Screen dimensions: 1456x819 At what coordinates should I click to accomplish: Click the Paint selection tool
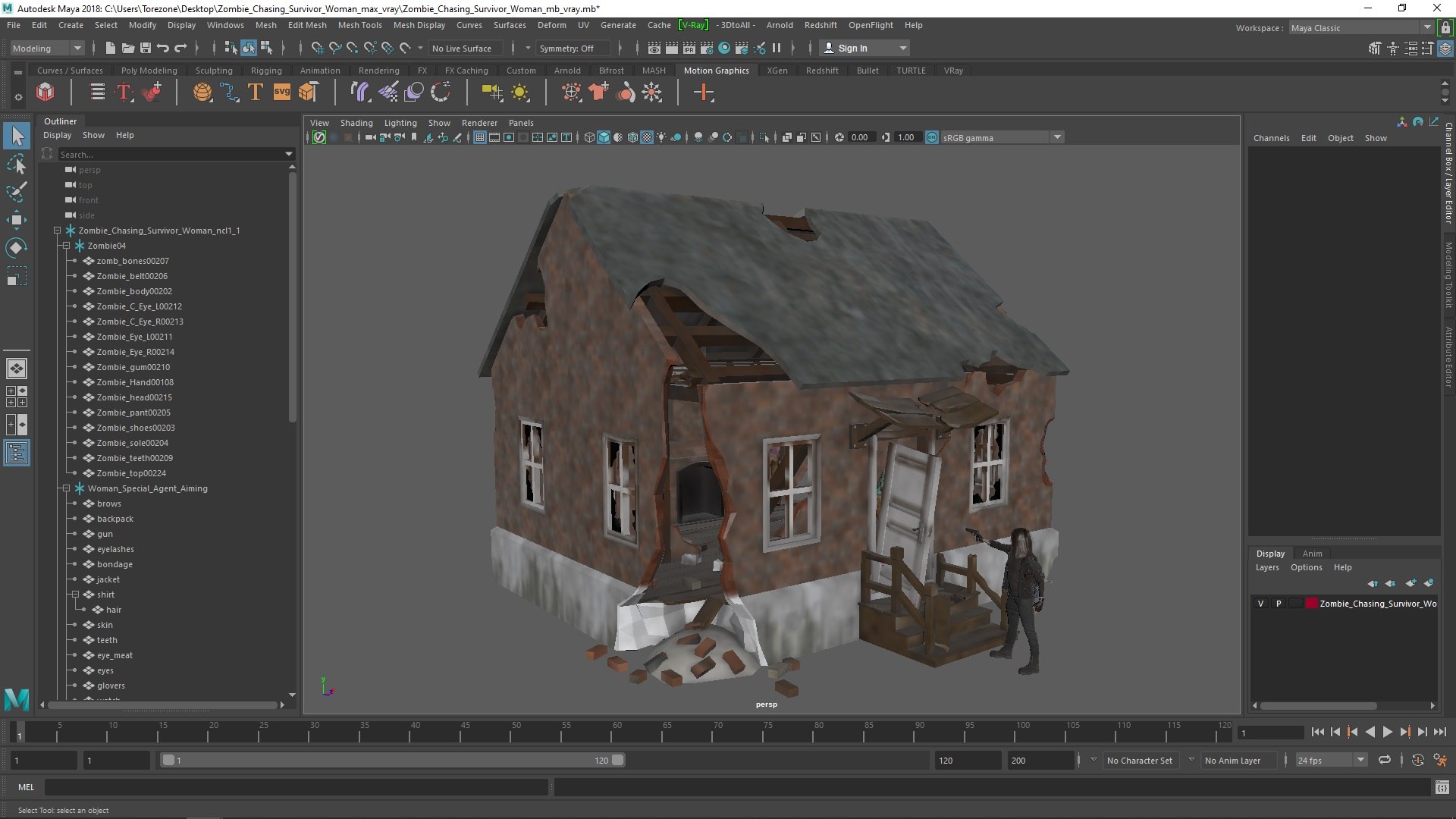(16, 191)
